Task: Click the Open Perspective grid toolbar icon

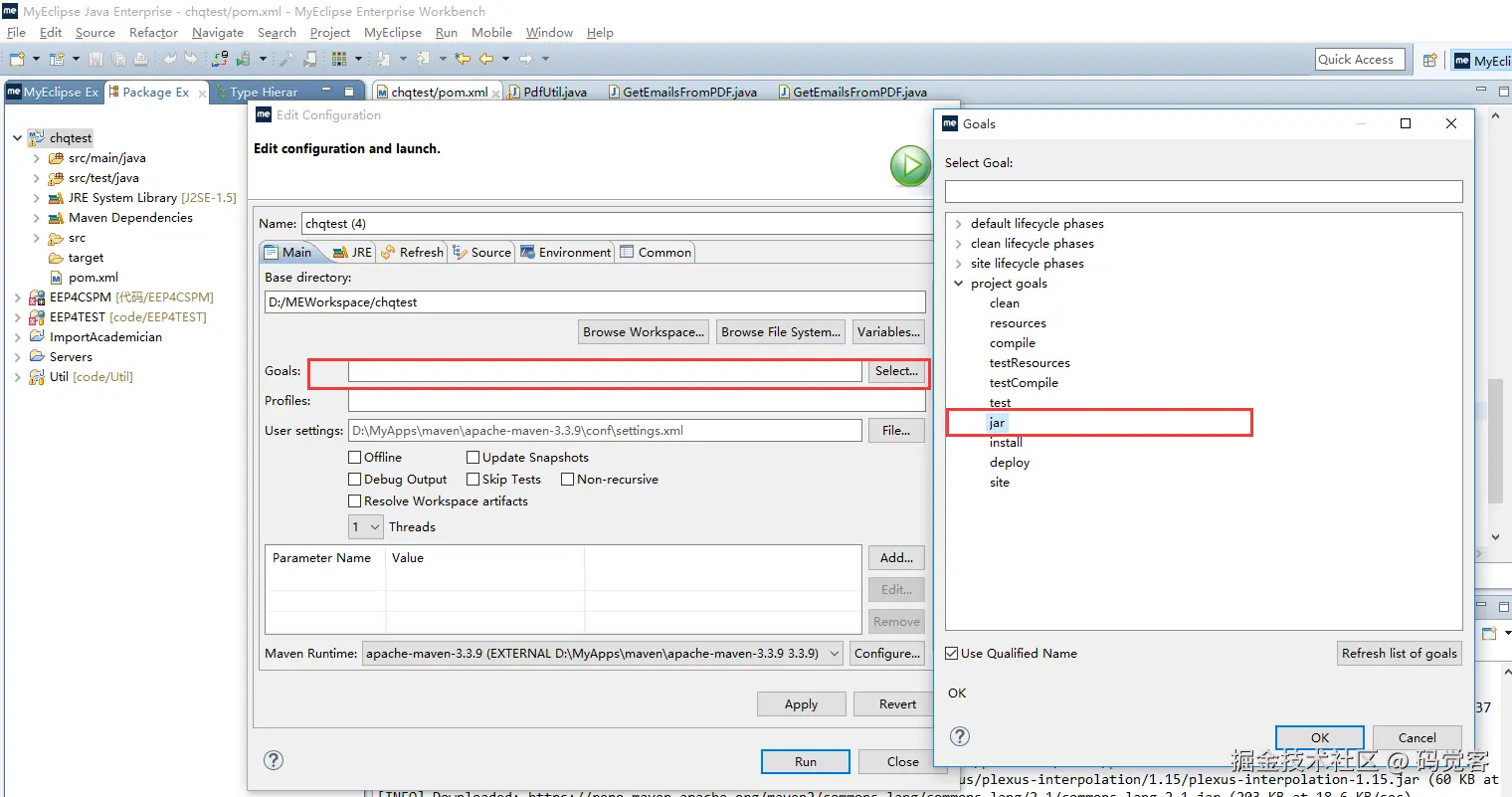Action: (x=339, y=59)
